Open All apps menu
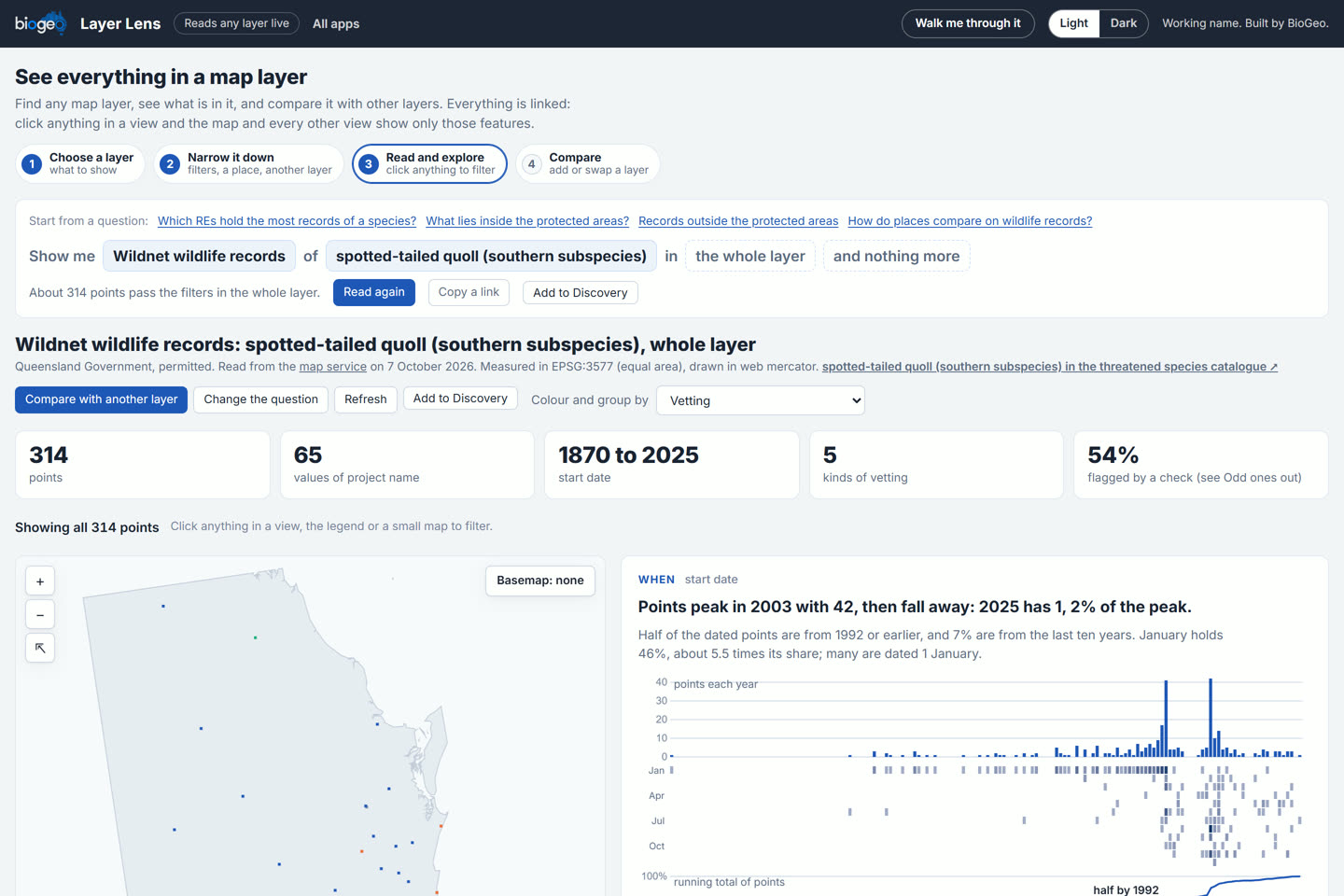1344x896 pixels. point(336,23)
